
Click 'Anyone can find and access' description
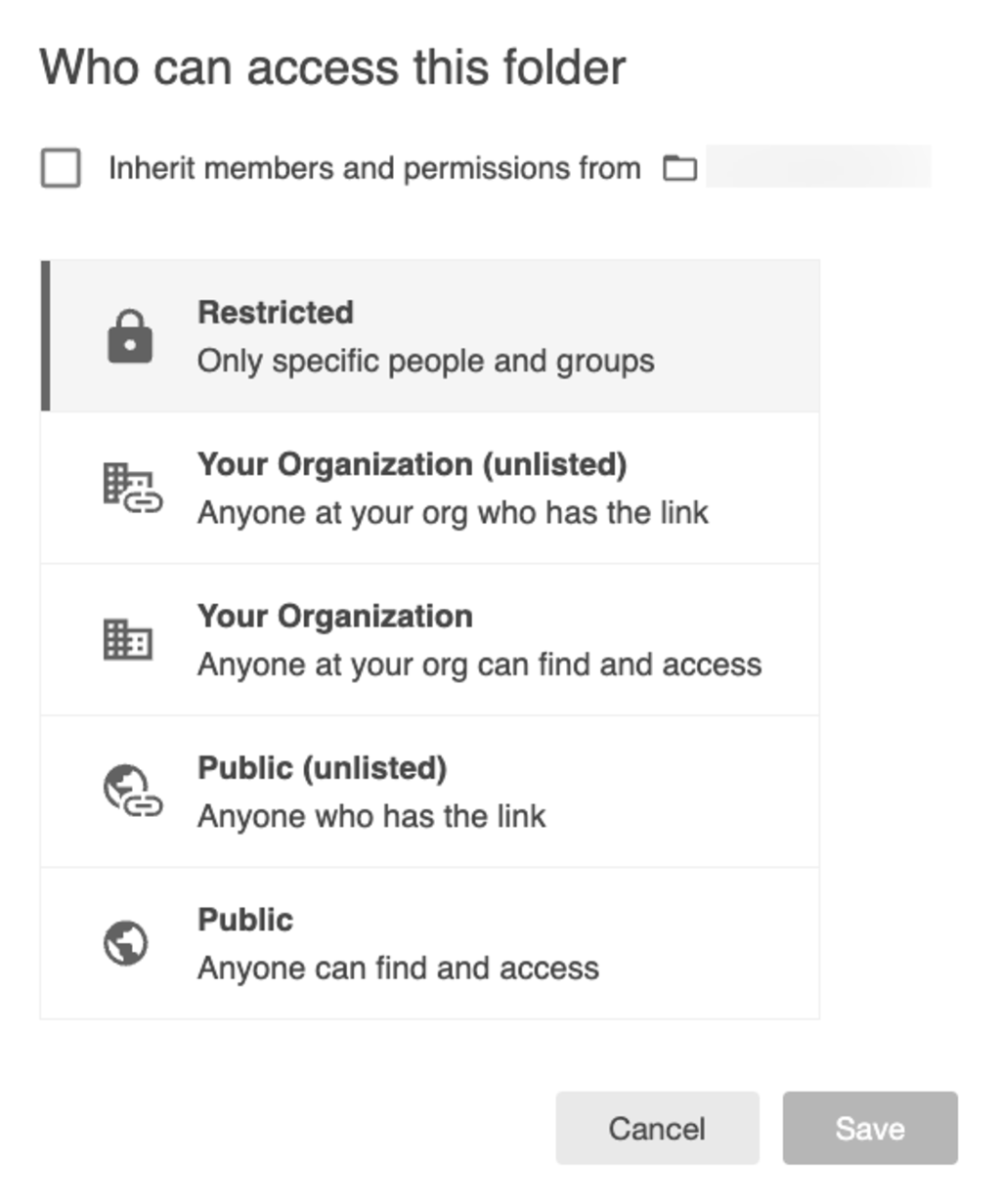(399, 968)
